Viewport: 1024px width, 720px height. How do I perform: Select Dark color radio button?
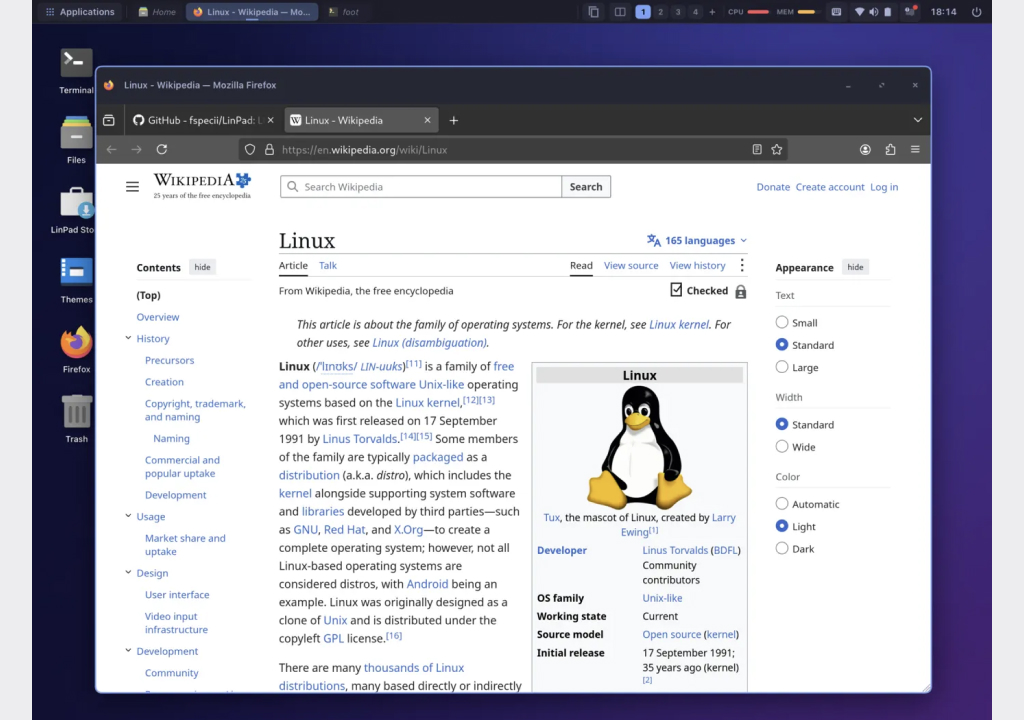(x=782, y=548)
